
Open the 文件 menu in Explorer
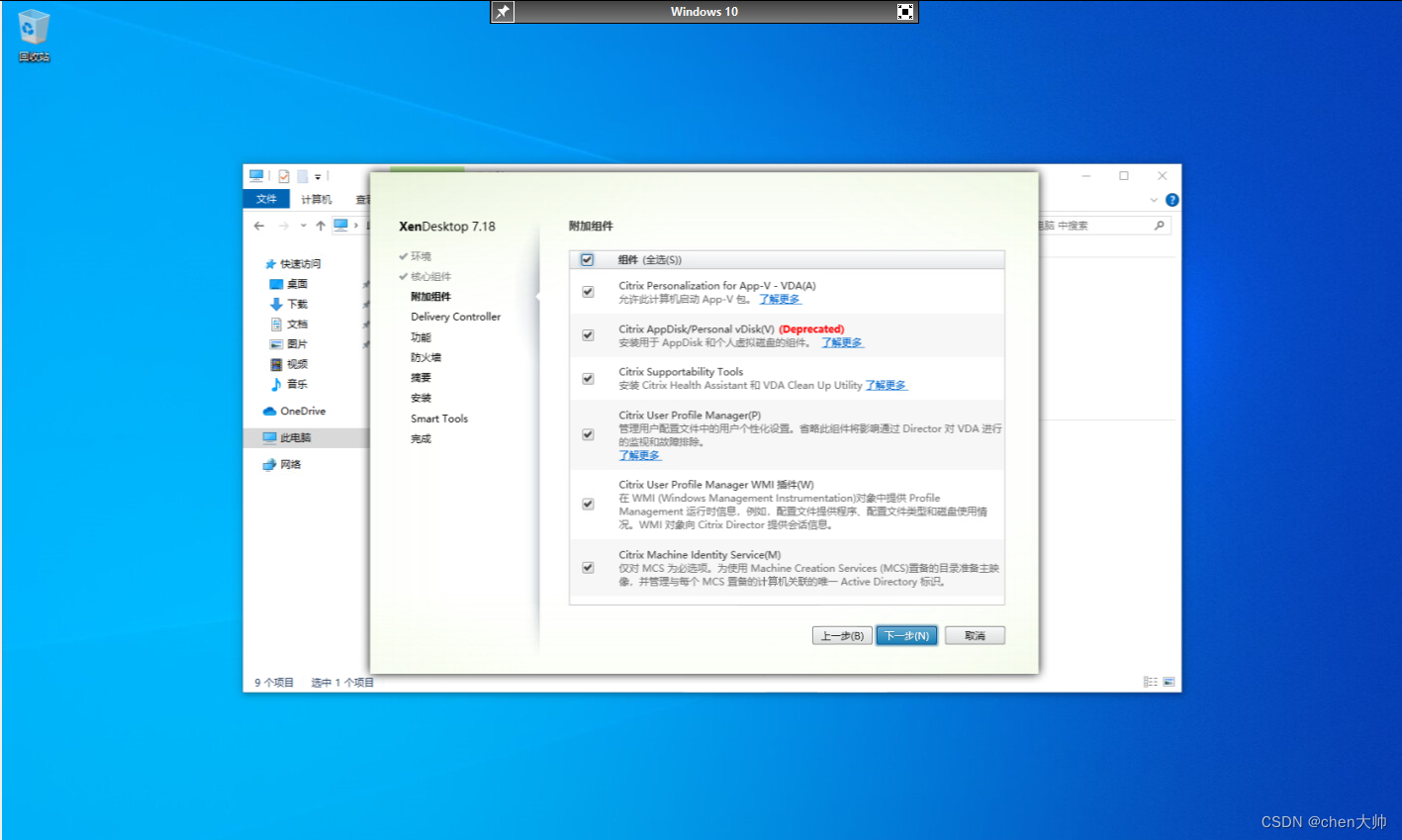(267, 199)
